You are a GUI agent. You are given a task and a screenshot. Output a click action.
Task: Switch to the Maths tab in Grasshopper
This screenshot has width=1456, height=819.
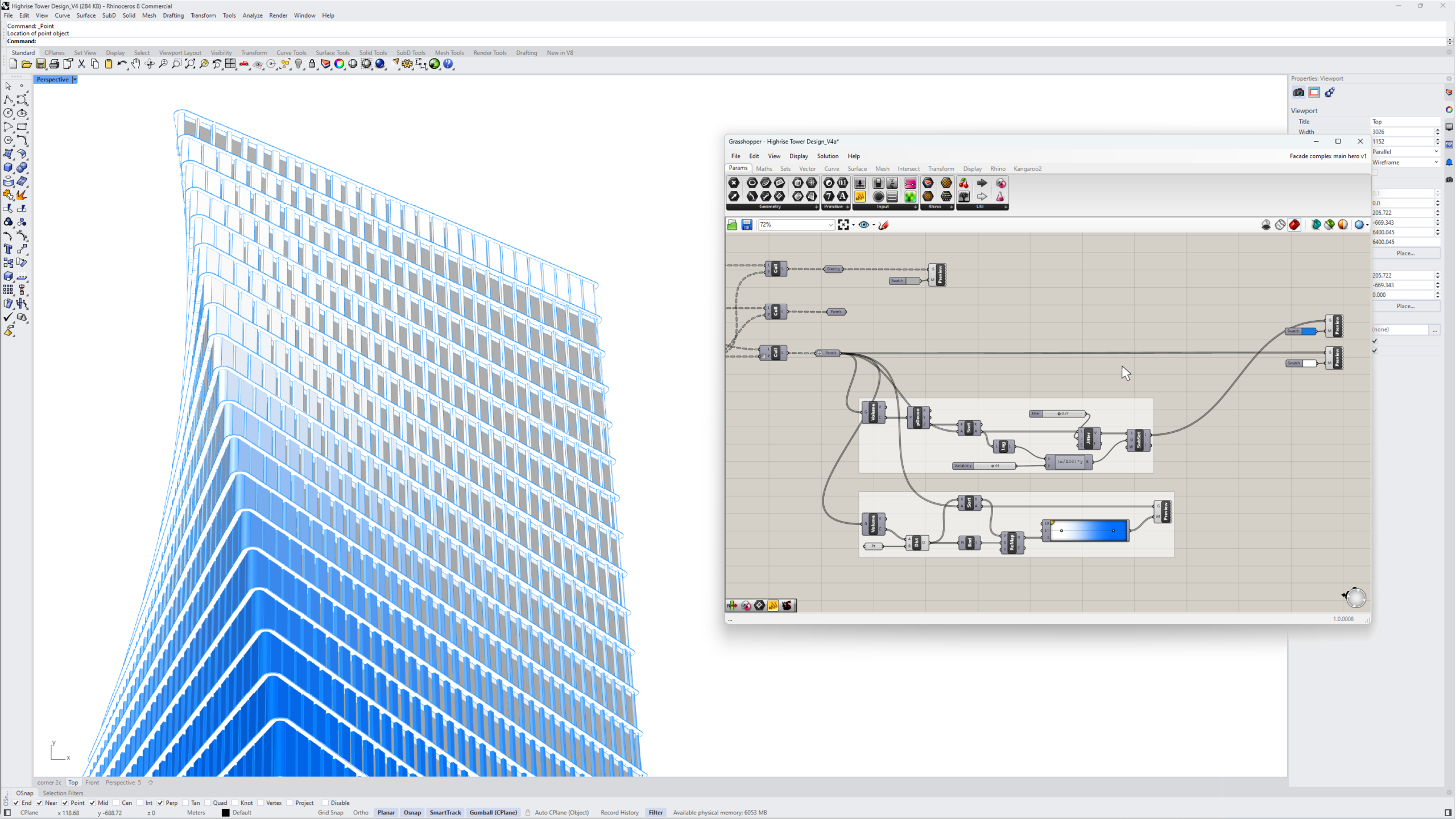(x=763, y=168)
